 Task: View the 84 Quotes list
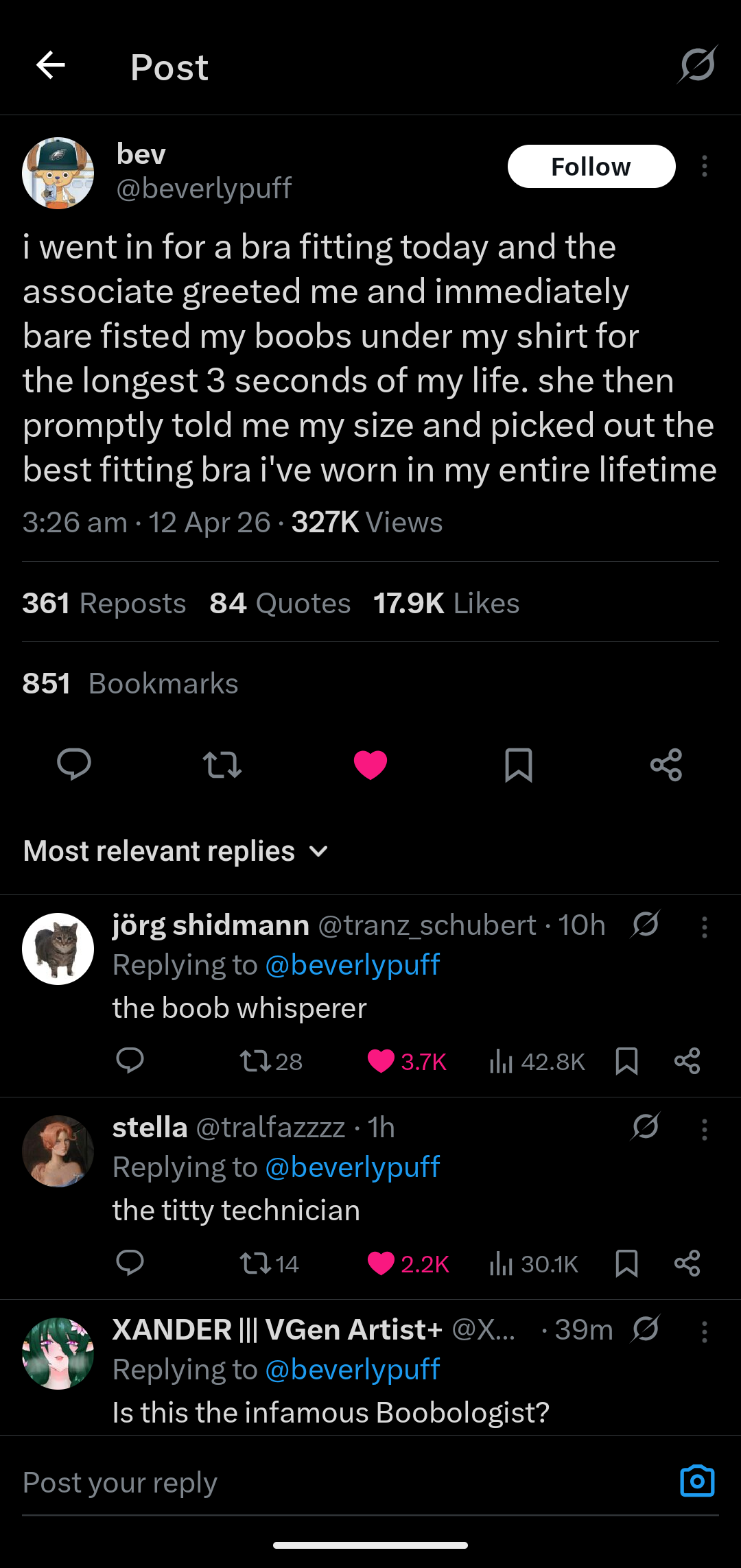[280, 603]
